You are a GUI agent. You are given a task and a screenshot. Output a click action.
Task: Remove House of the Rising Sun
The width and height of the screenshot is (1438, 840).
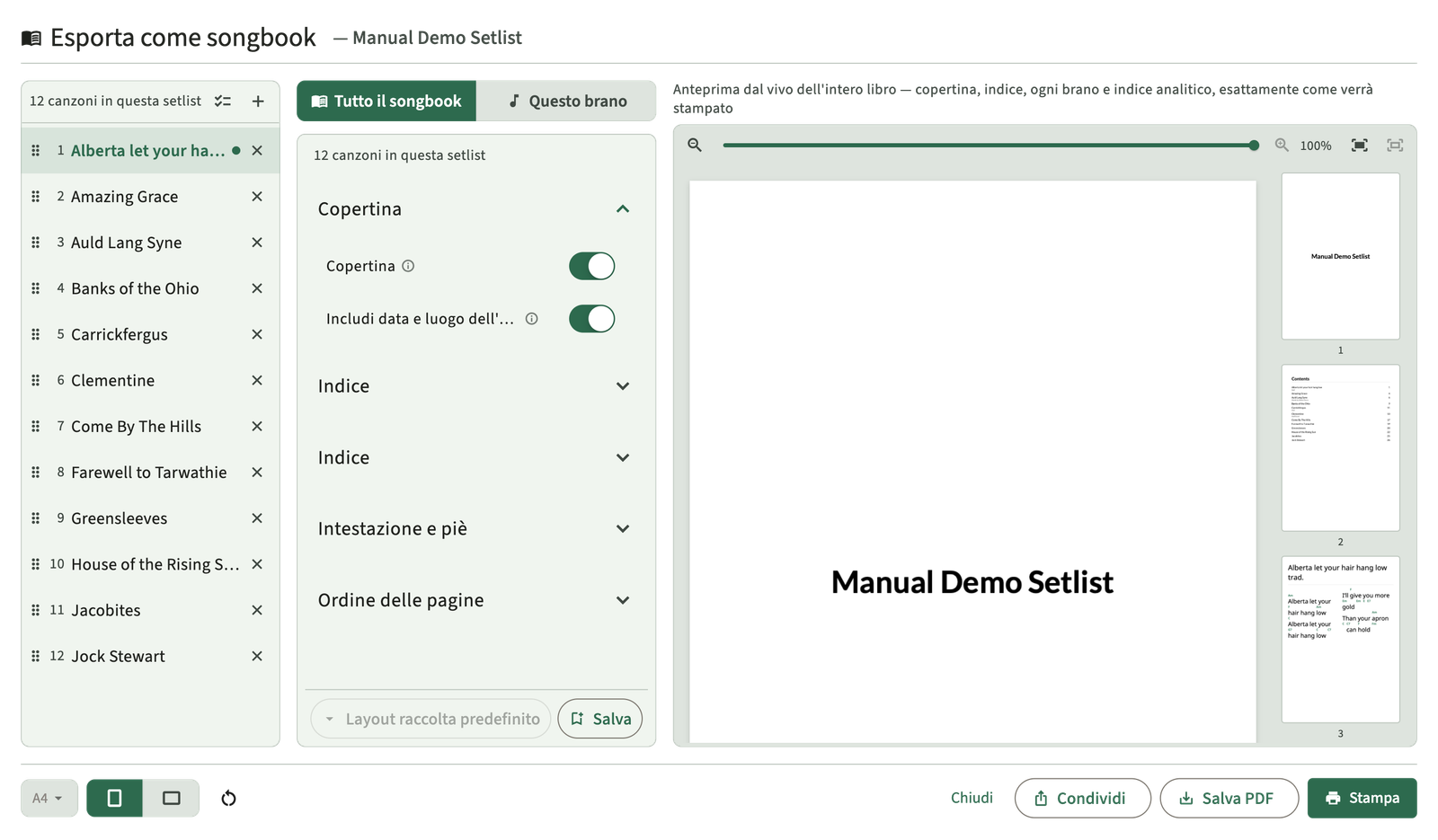pos(257,564)
